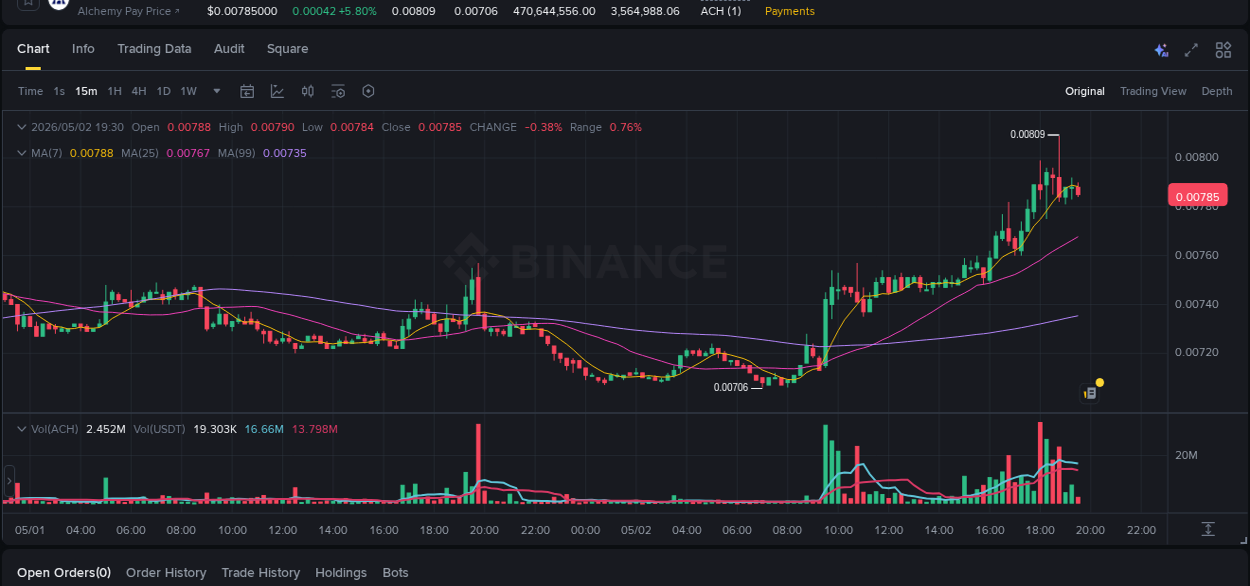Switch to Depth chart mode

click(x=1217, y=91)
